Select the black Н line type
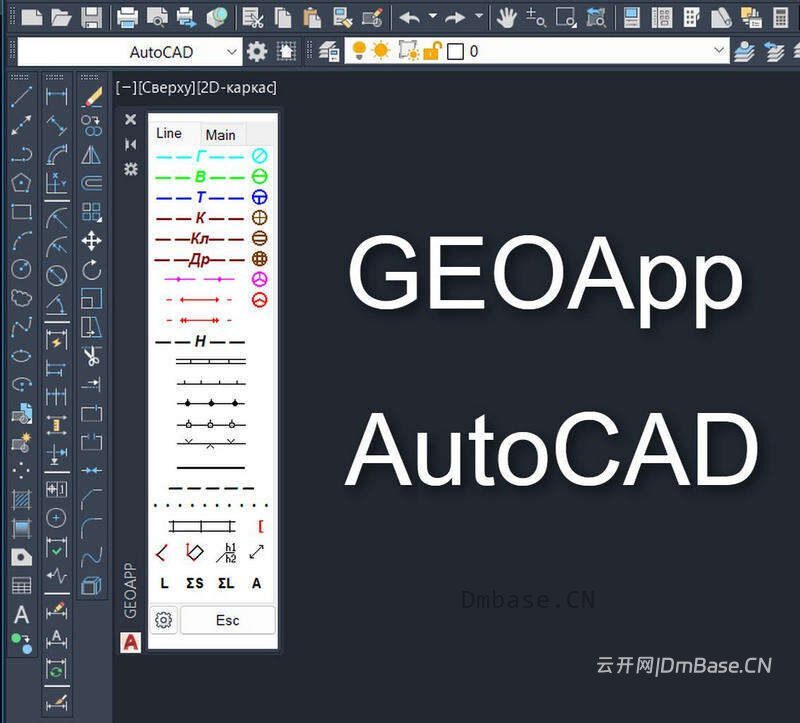 pos(200,341)
